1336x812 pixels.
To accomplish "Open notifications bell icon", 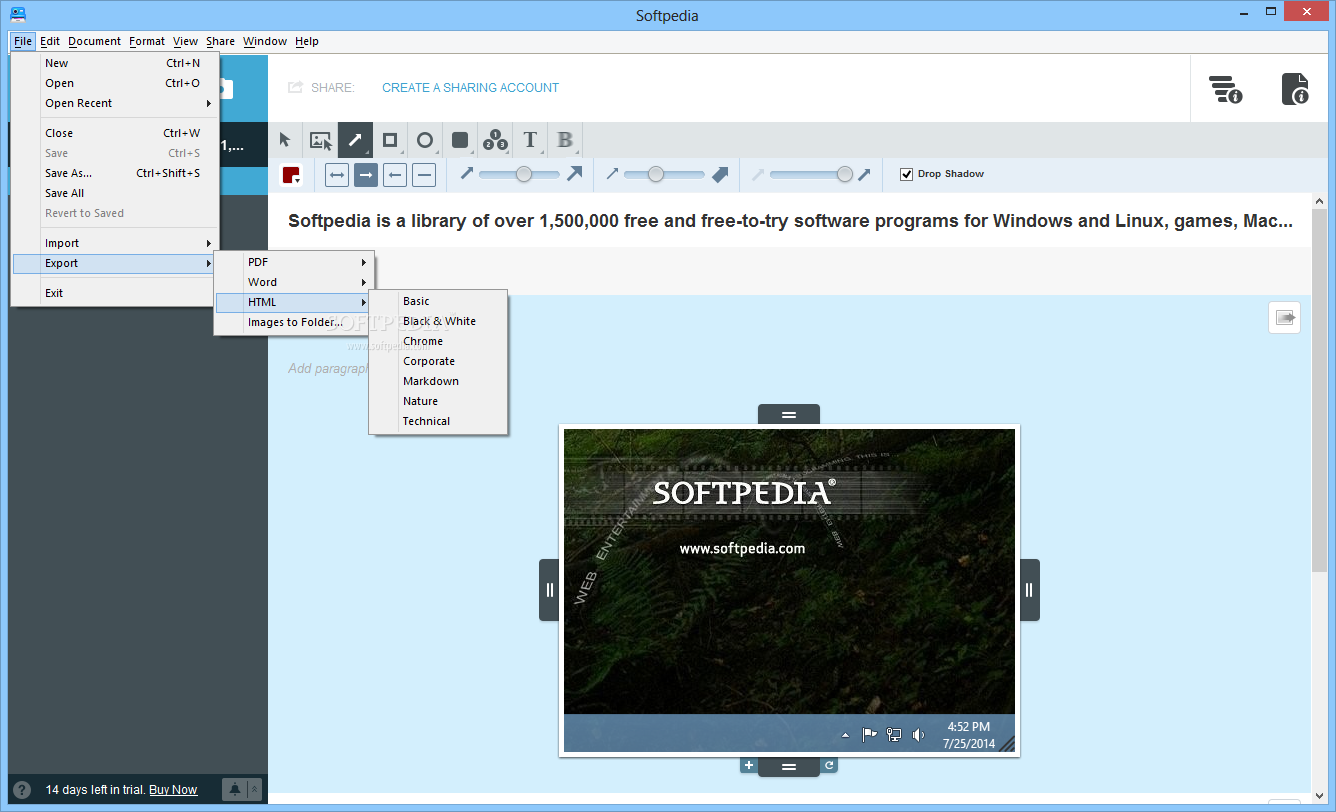I will click(x=234, y=789).
